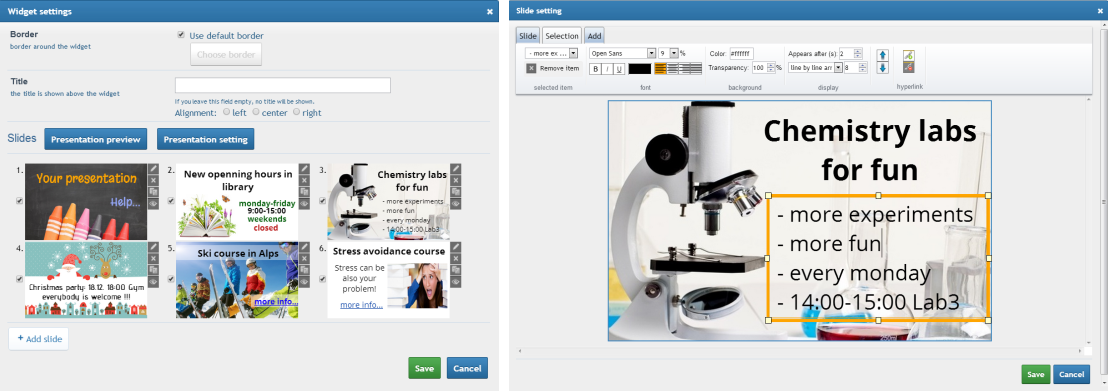The width and height of the screenshot is (1109, 391).
Task: Switch to the Slide tab
Action: (528, 36)
